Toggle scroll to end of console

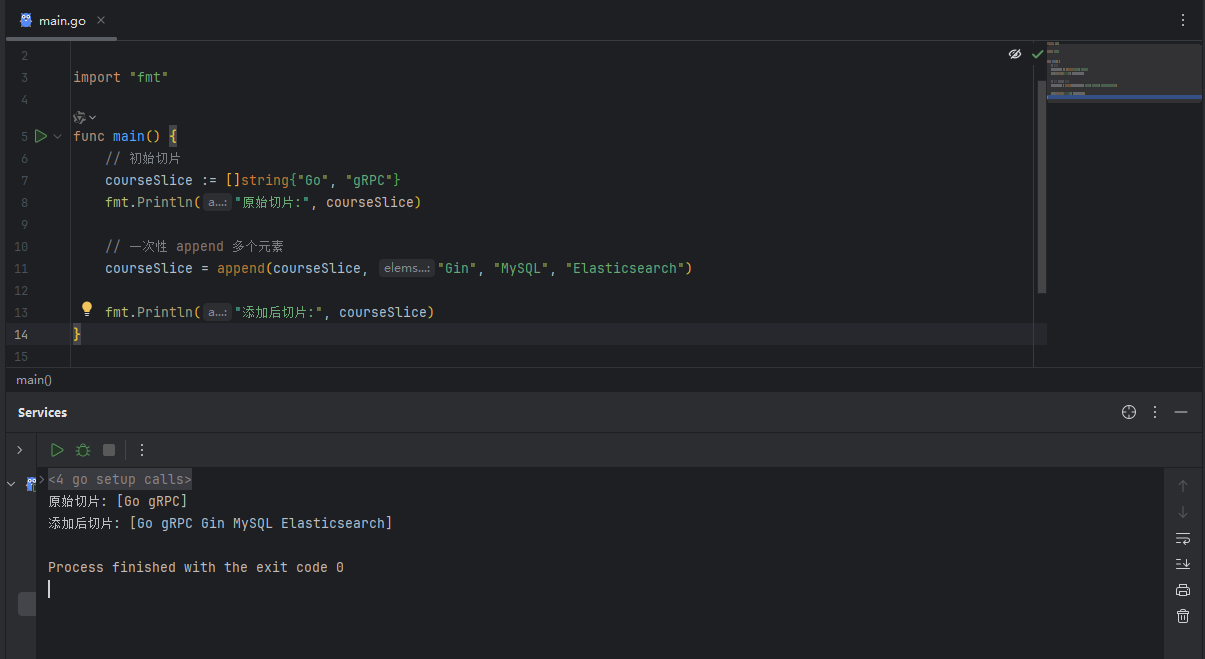tap(1183, 564)
